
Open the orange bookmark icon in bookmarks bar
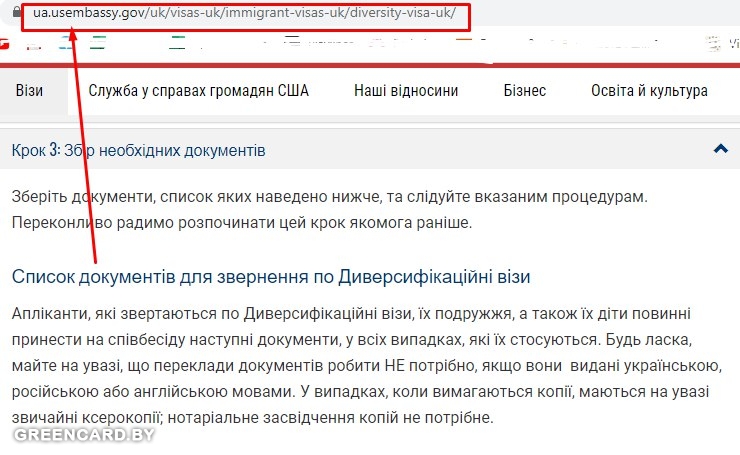pyautogui.click(x=464, y=42)
